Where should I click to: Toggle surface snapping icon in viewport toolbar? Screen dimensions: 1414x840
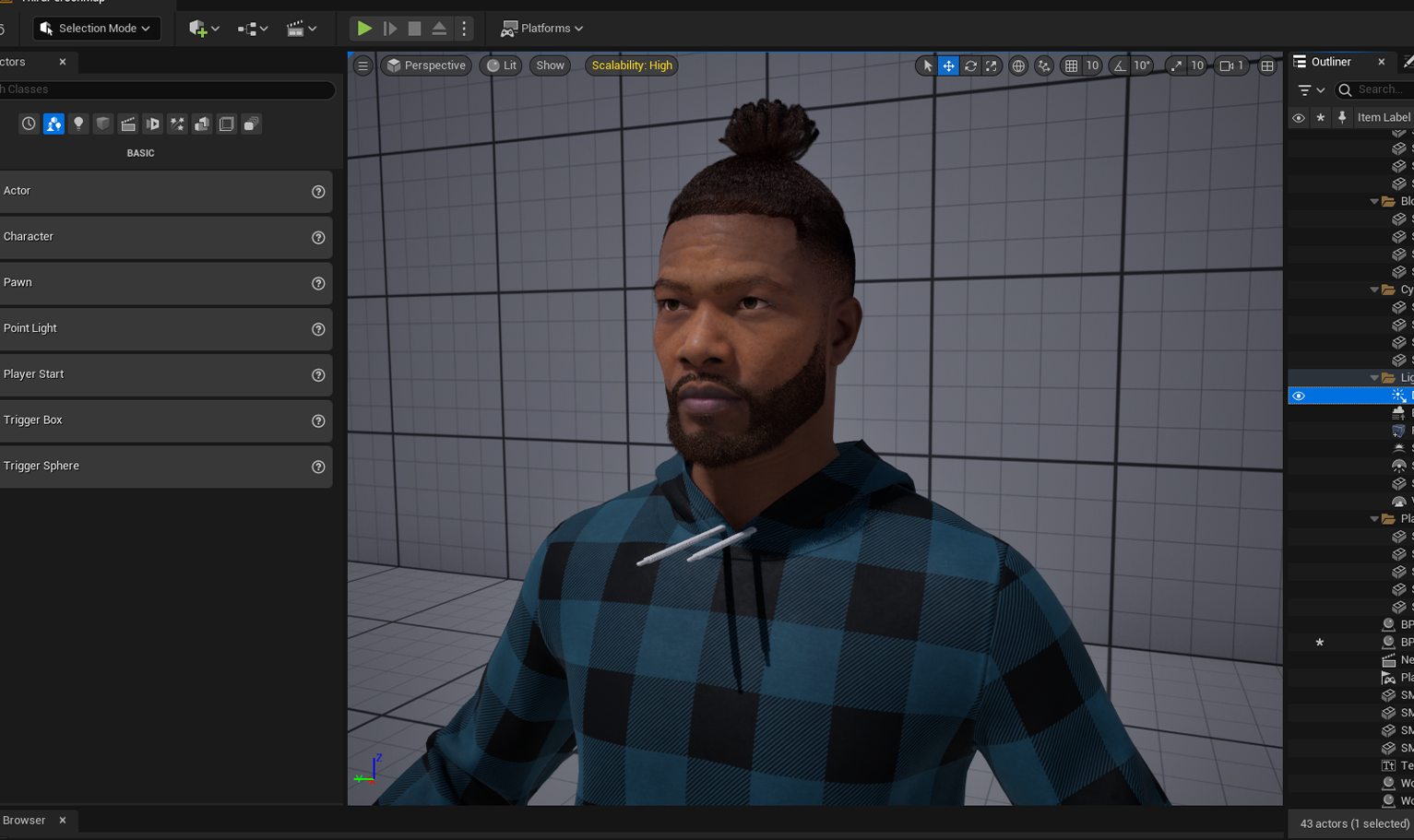[x=1043, y=65]
